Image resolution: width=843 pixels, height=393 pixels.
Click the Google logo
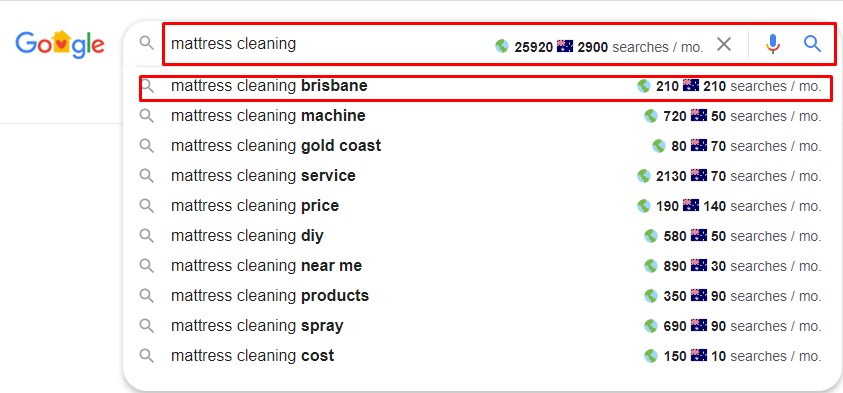coord(60,44)
